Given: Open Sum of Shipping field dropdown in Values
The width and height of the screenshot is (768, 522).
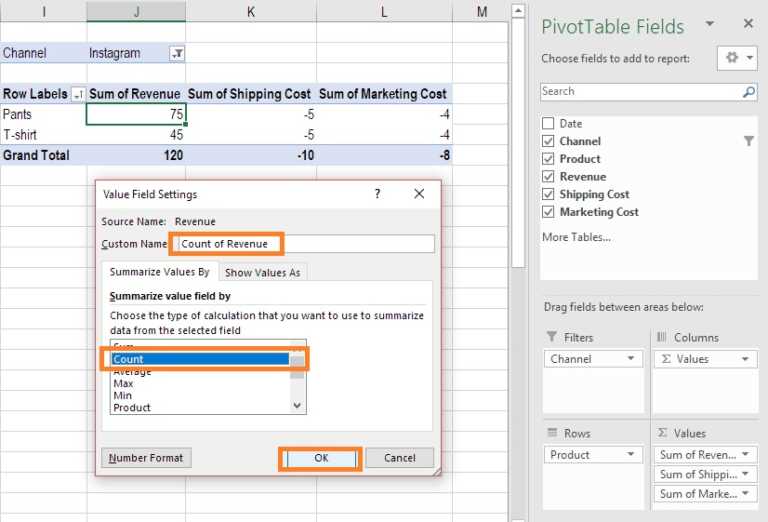Looking at the screenshot, I should (745, 474).
